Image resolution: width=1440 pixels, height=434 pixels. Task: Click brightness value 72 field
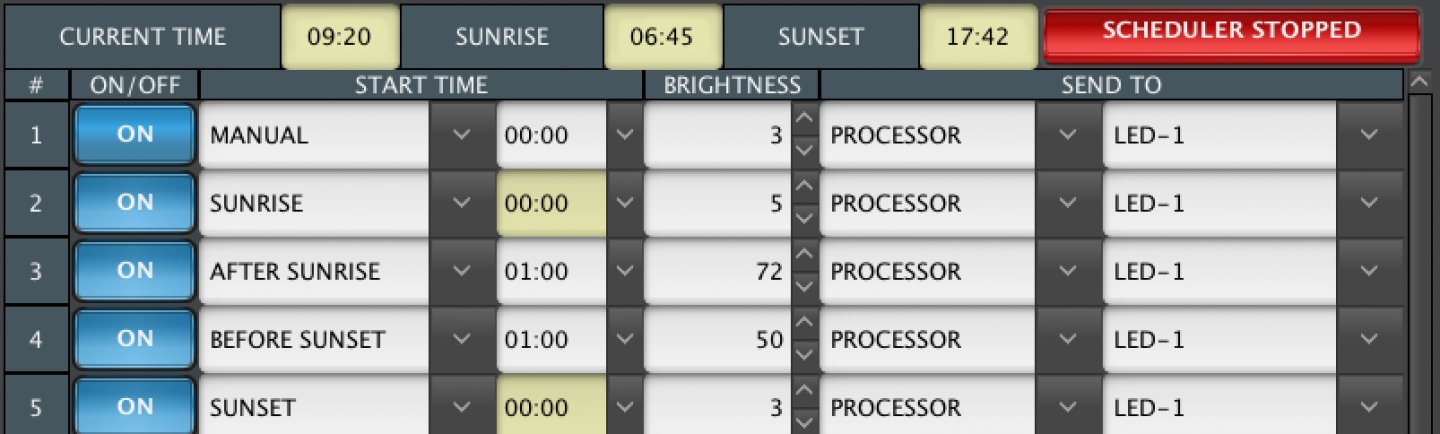[716, 271]
